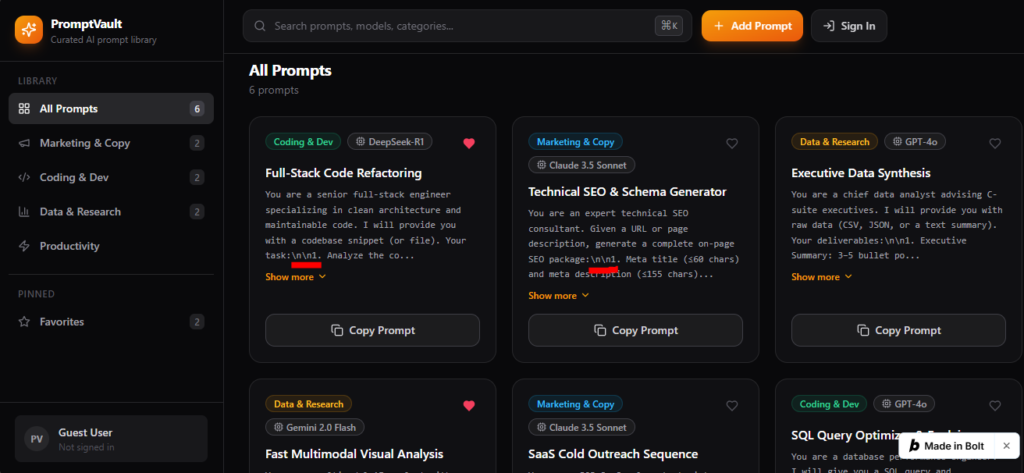Viewport: 1024px width, 473px height.
Task: Click the ⌘K shortcut badge in search bar
Action: coord(669,26)
